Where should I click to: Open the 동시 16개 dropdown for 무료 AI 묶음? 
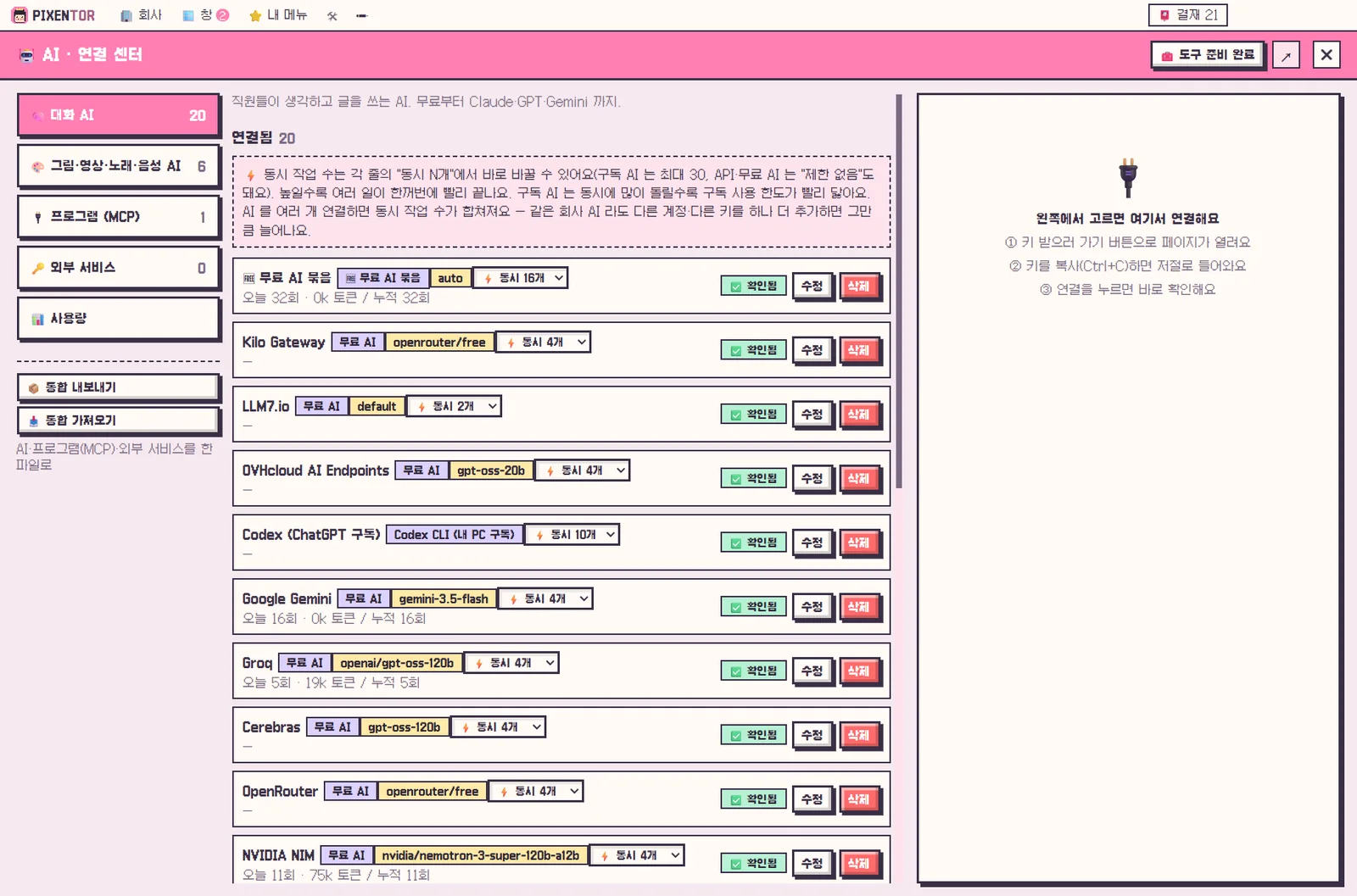tap(520, 278)
